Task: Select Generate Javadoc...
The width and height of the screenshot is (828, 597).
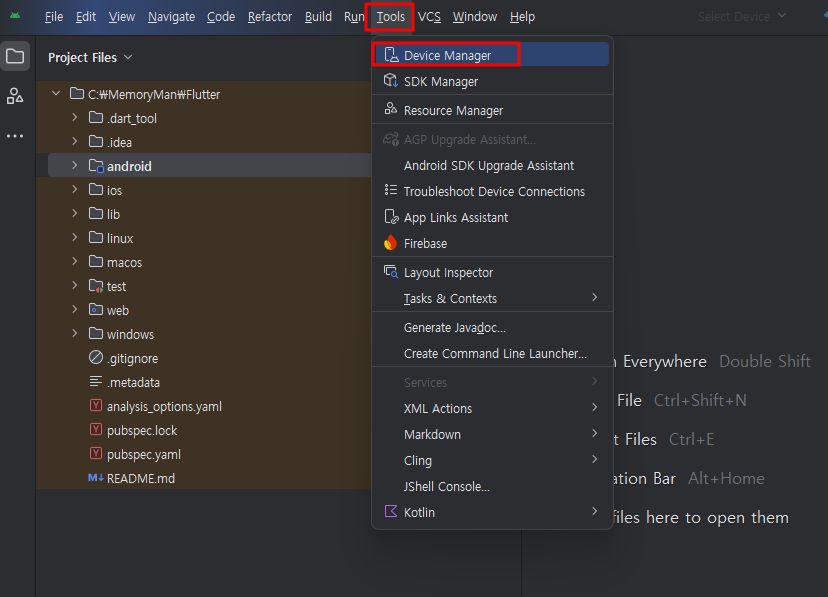Action: point(491,327)
